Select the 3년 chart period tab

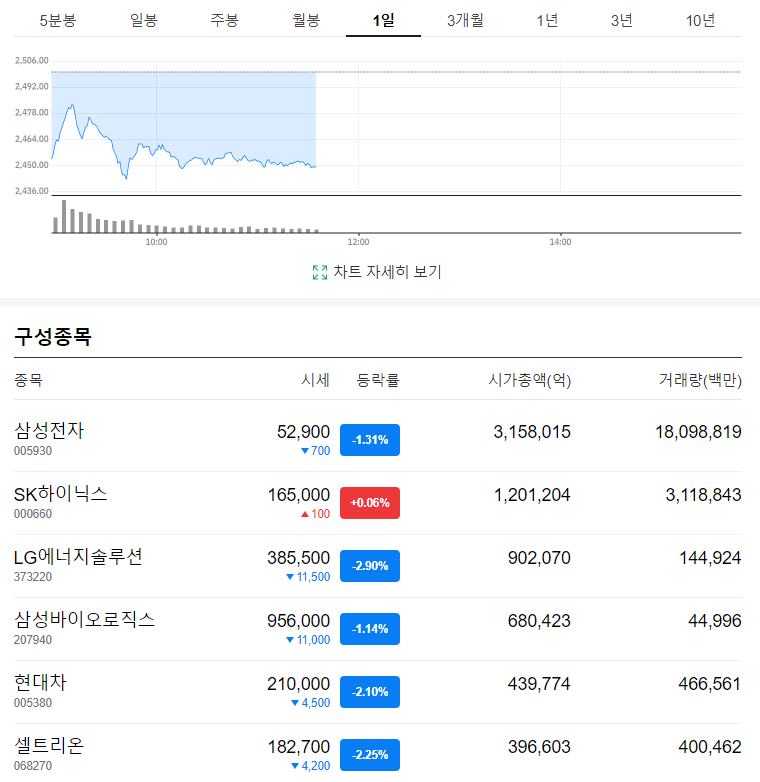[621, 20]
